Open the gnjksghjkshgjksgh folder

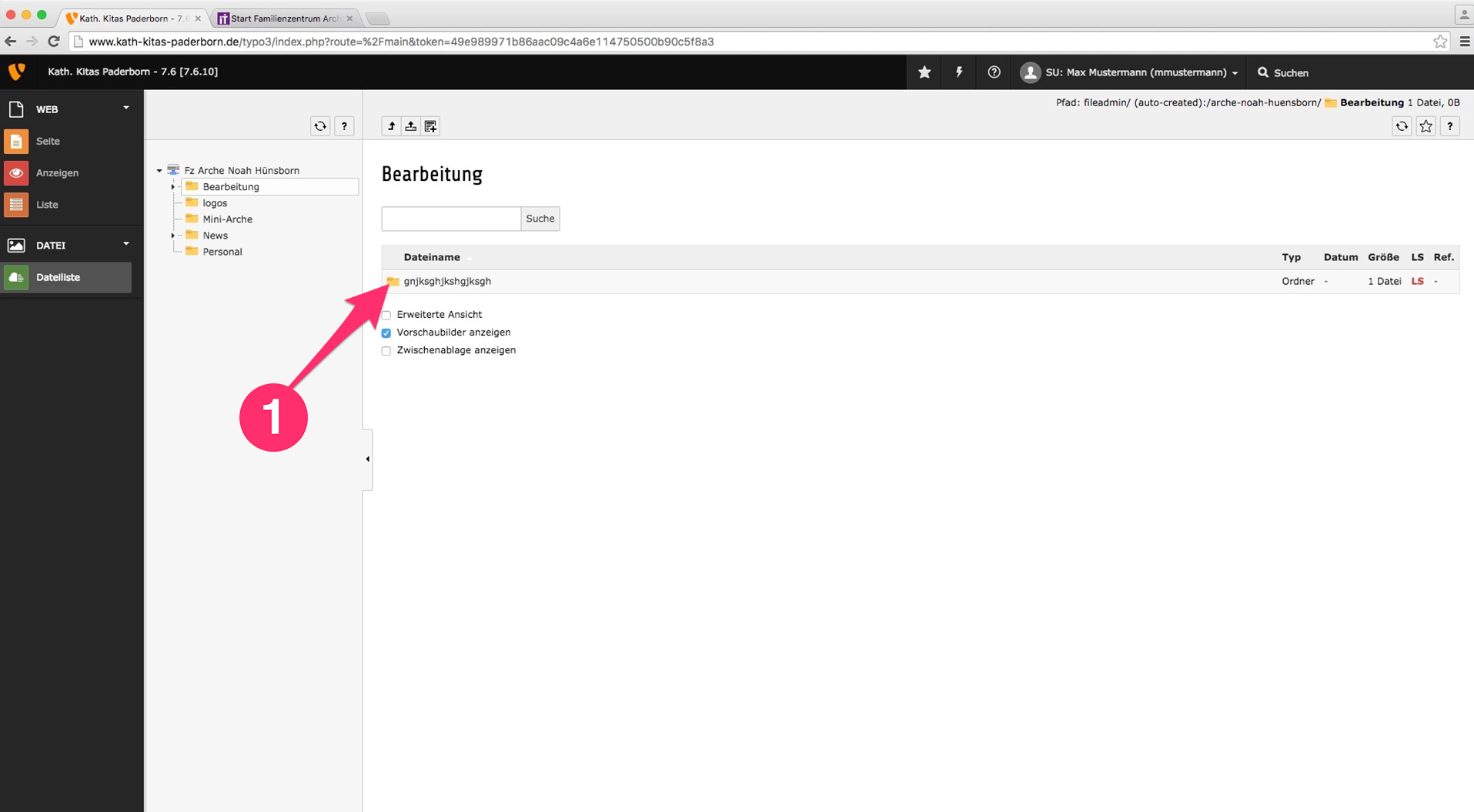447,282
